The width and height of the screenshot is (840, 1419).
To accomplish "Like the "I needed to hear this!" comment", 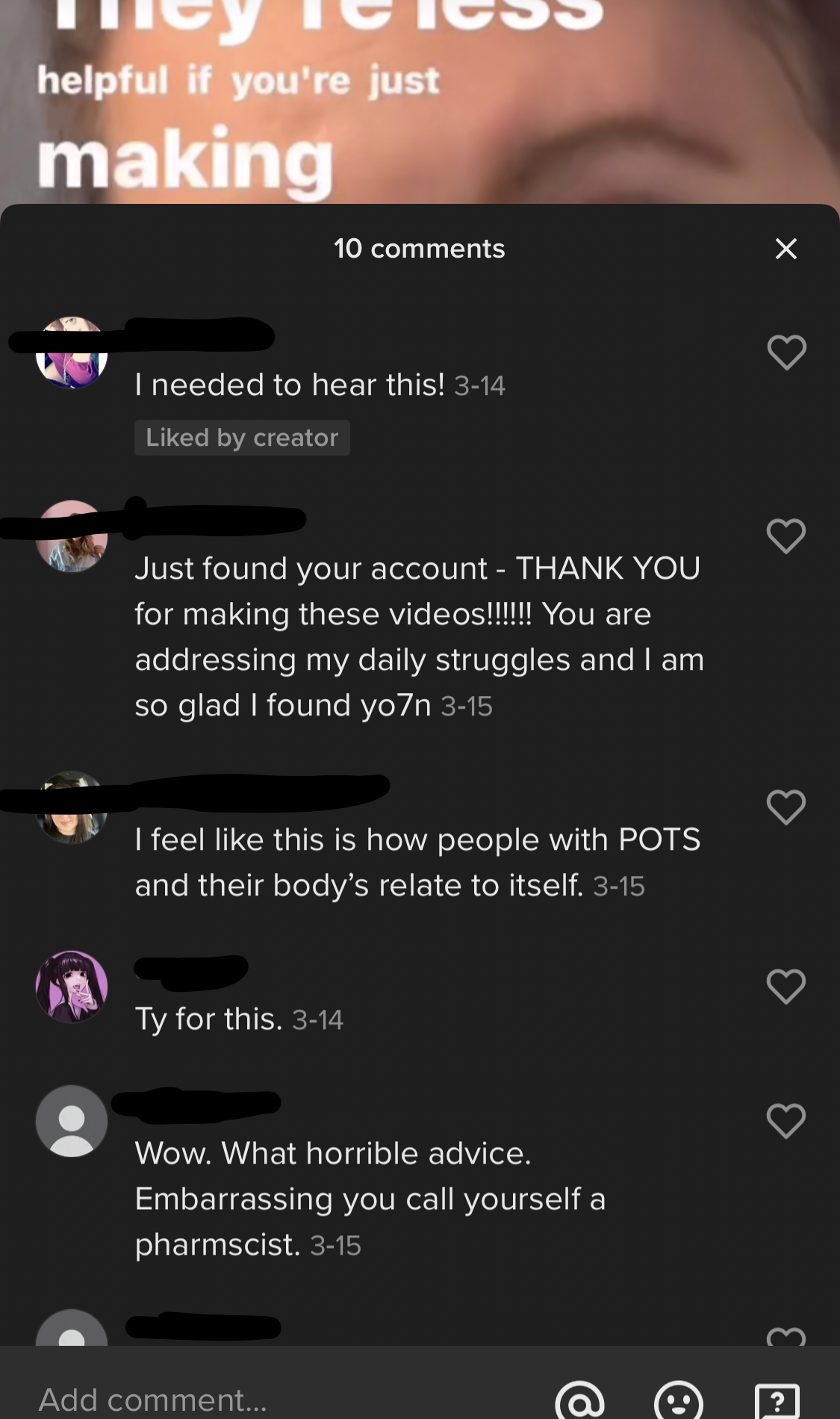I will coord(787,352).
